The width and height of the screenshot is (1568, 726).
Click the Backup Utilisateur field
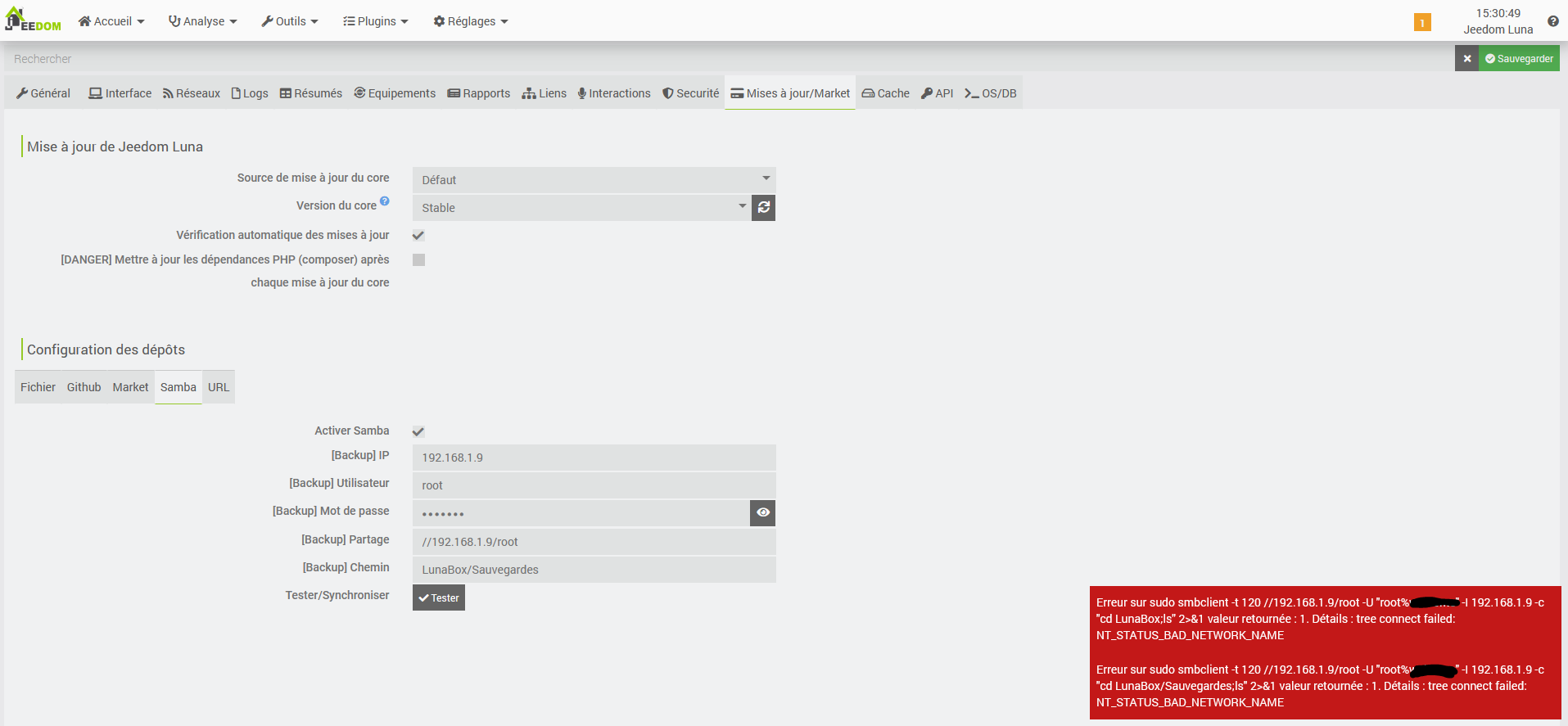coord(594,485)
